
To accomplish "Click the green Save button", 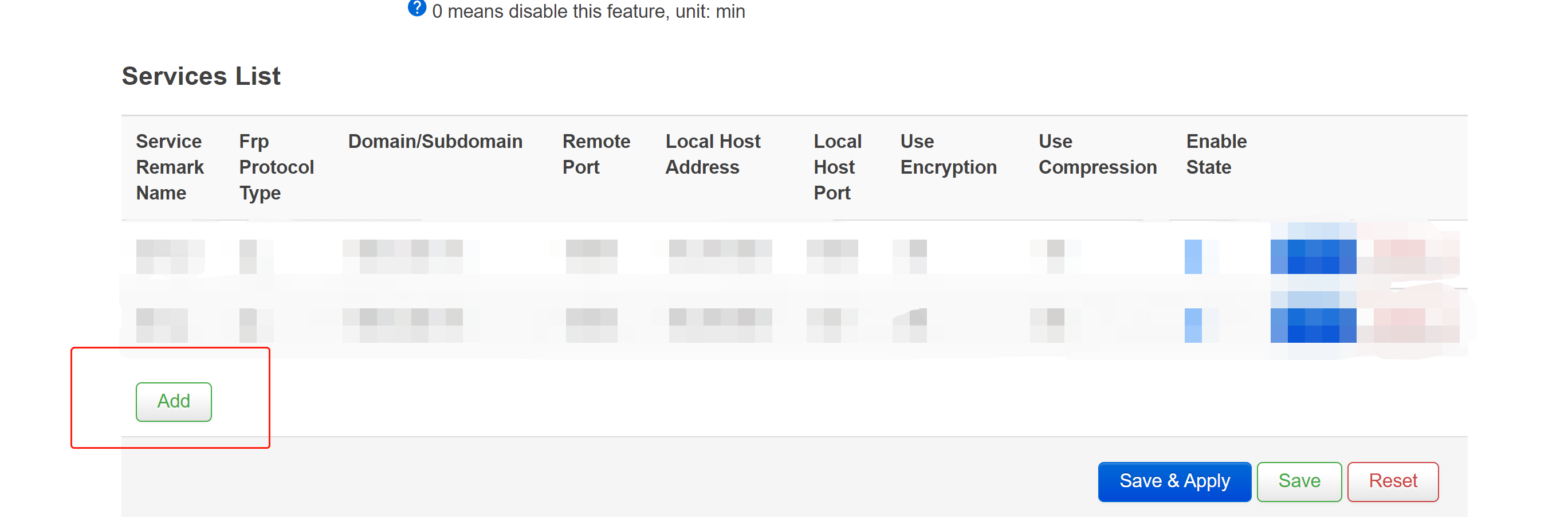I will coord(1298,481).
